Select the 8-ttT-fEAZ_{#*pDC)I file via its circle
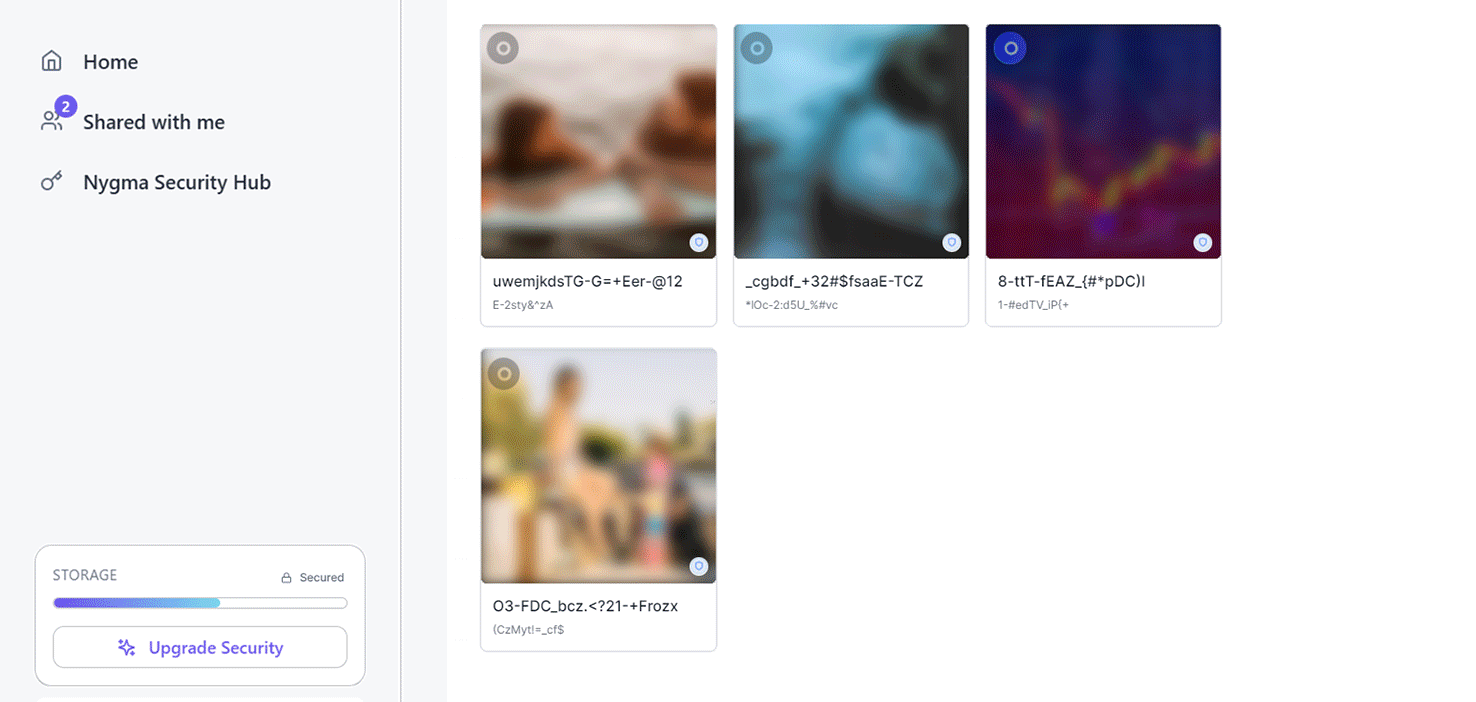Viewport: 1476px width, 702px height. pos(1010,48)
